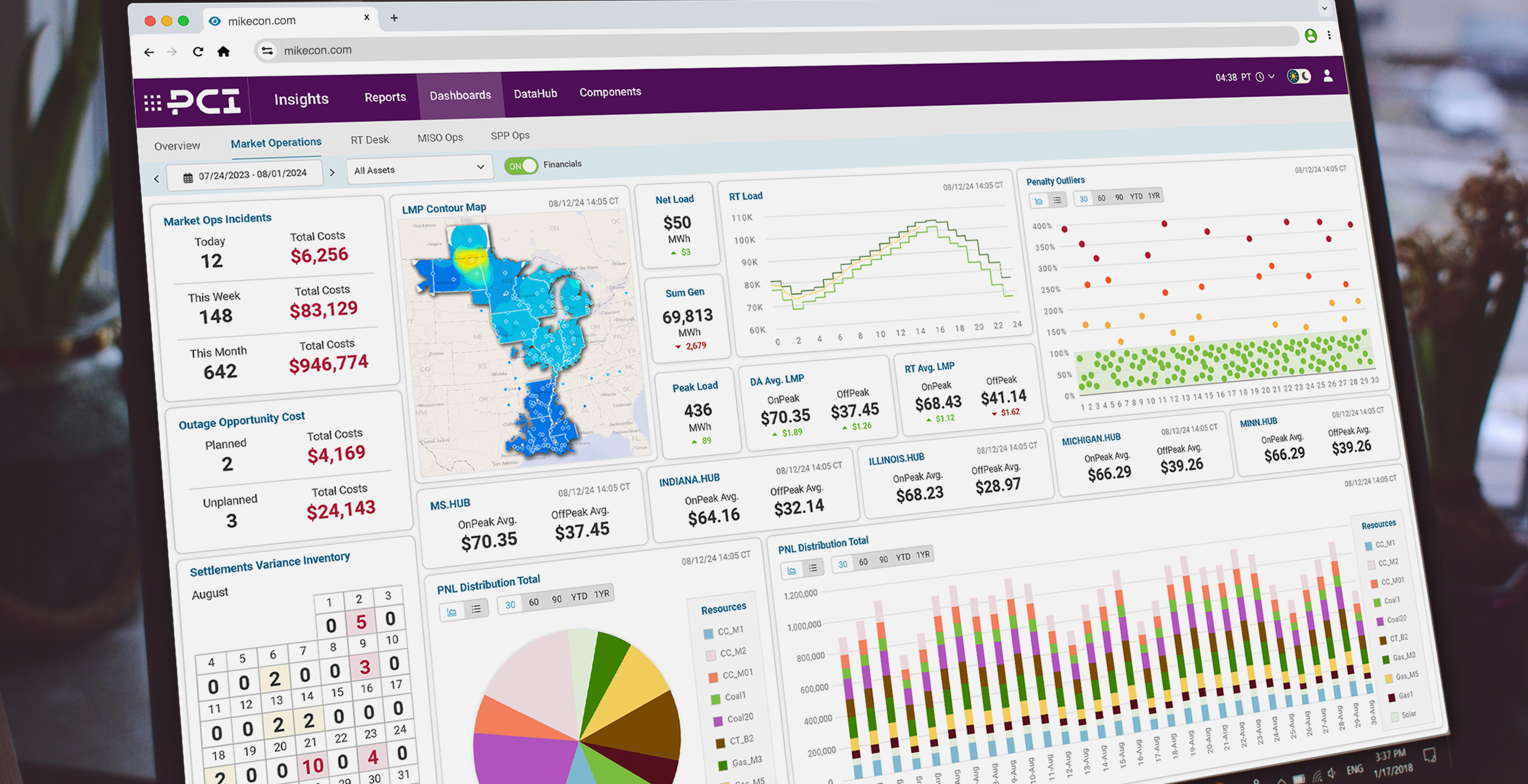Select chart view in Penalty Outliers panel
Viewport: 1528px width, 784px height.
coord(1039,202)
